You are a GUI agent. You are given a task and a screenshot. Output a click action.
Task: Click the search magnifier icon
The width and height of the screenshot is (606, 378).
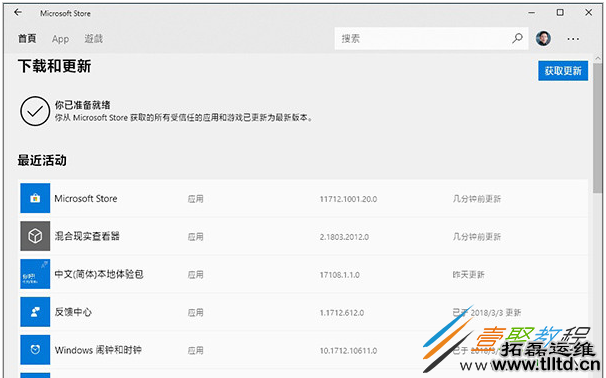pos(517,38)
